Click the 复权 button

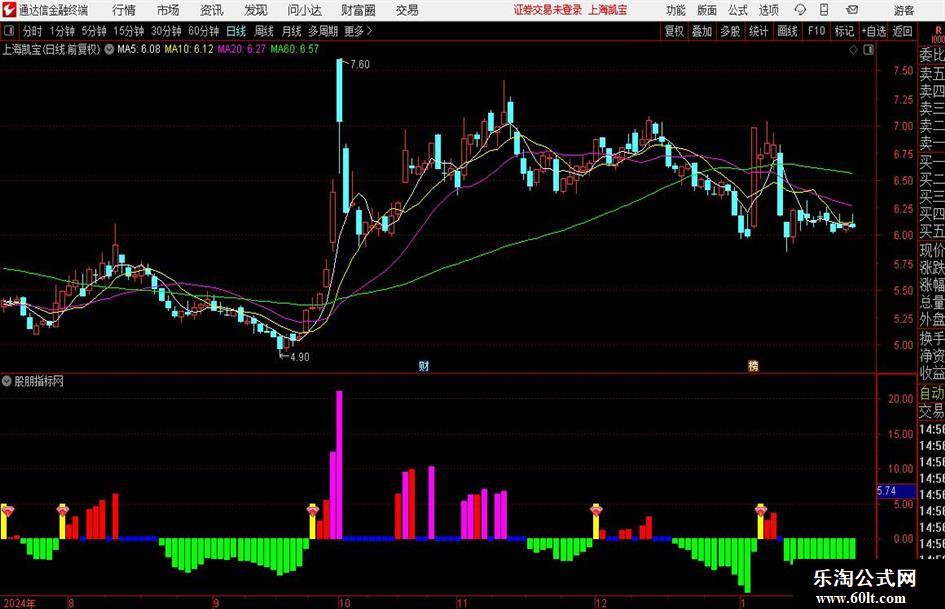[674, 31]
